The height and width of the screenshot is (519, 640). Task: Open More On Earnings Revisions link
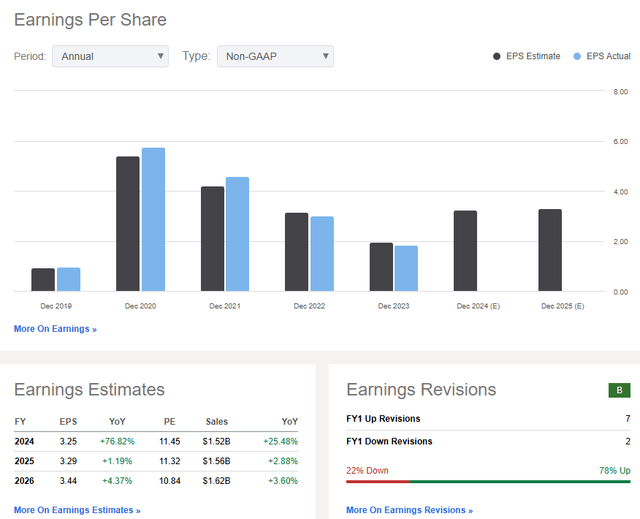[409, 510]
